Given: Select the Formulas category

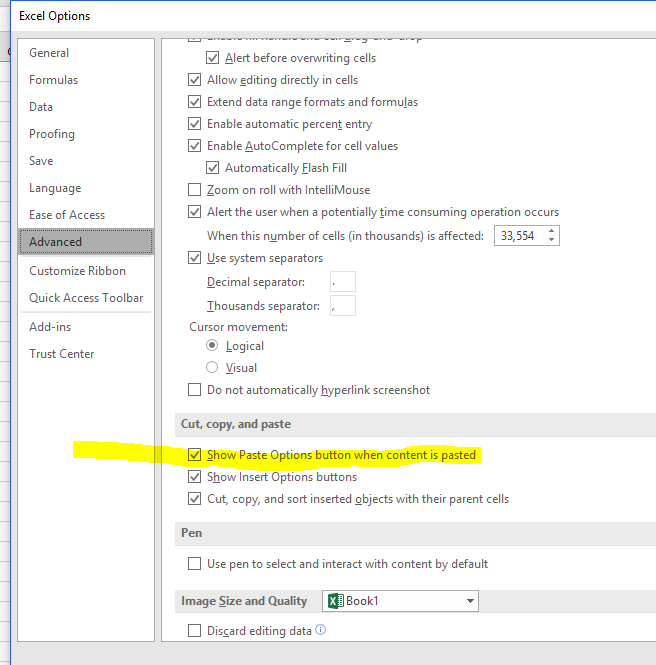Looking at the screenshot, I should point(53,80).
